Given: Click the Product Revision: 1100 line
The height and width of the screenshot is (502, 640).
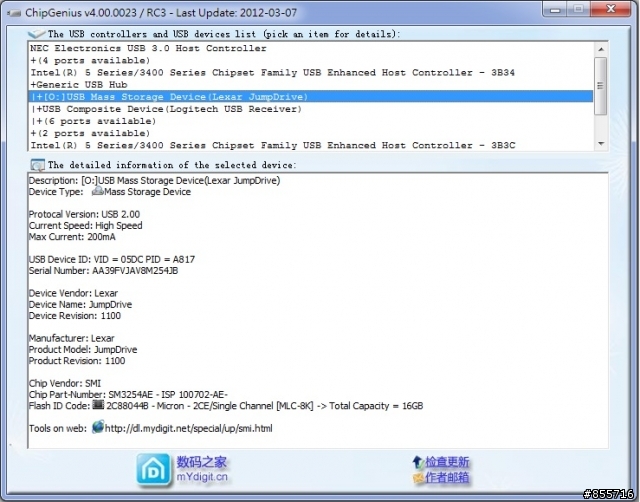Looking at the screenshot, I should coord(77,361).
